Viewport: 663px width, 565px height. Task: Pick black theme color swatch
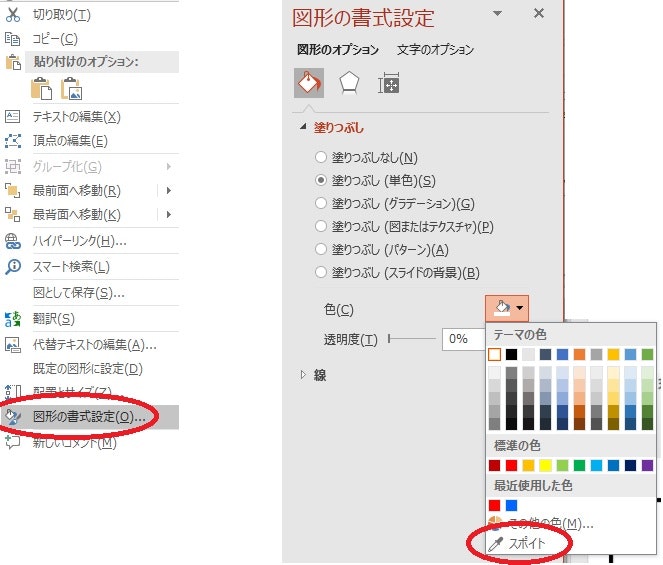click(511, 354)
